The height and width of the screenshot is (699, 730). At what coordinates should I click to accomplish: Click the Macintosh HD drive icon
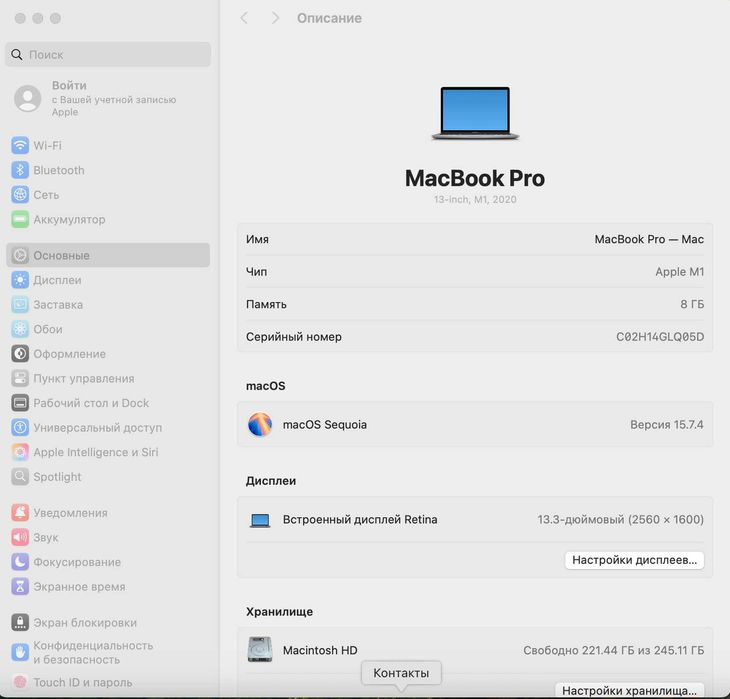coord(260,650)
